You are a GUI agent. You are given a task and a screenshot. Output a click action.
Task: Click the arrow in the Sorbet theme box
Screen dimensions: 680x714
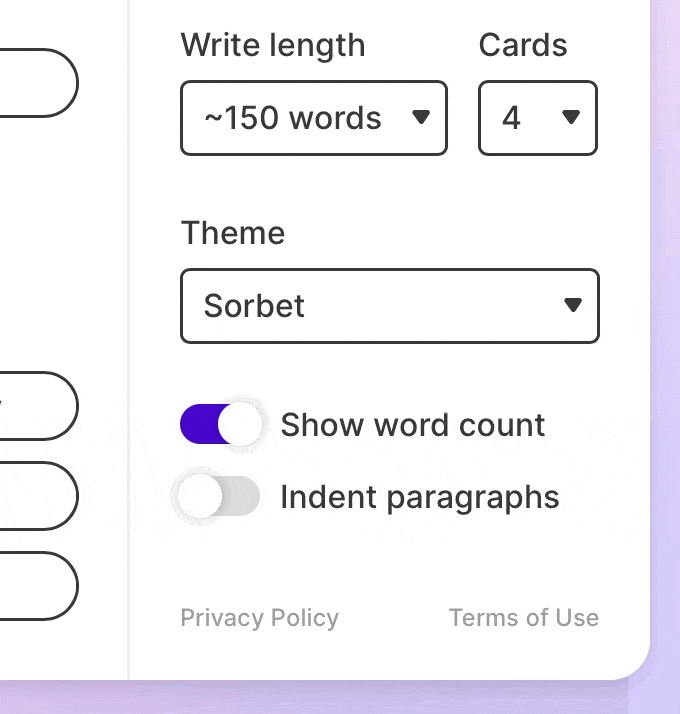[x=572, y=305]
